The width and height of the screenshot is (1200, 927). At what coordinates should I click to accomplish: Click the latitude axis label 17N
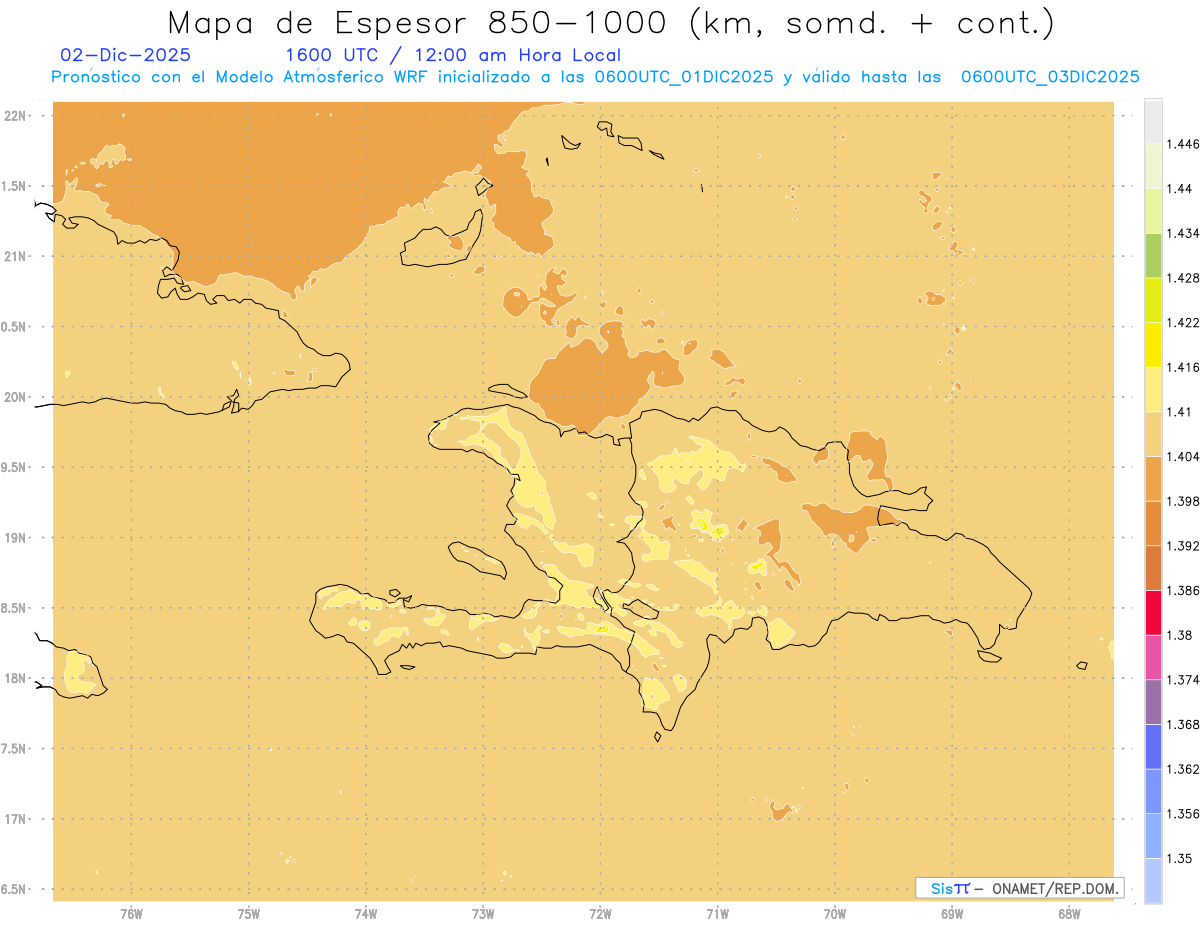(x=15, y=819)
